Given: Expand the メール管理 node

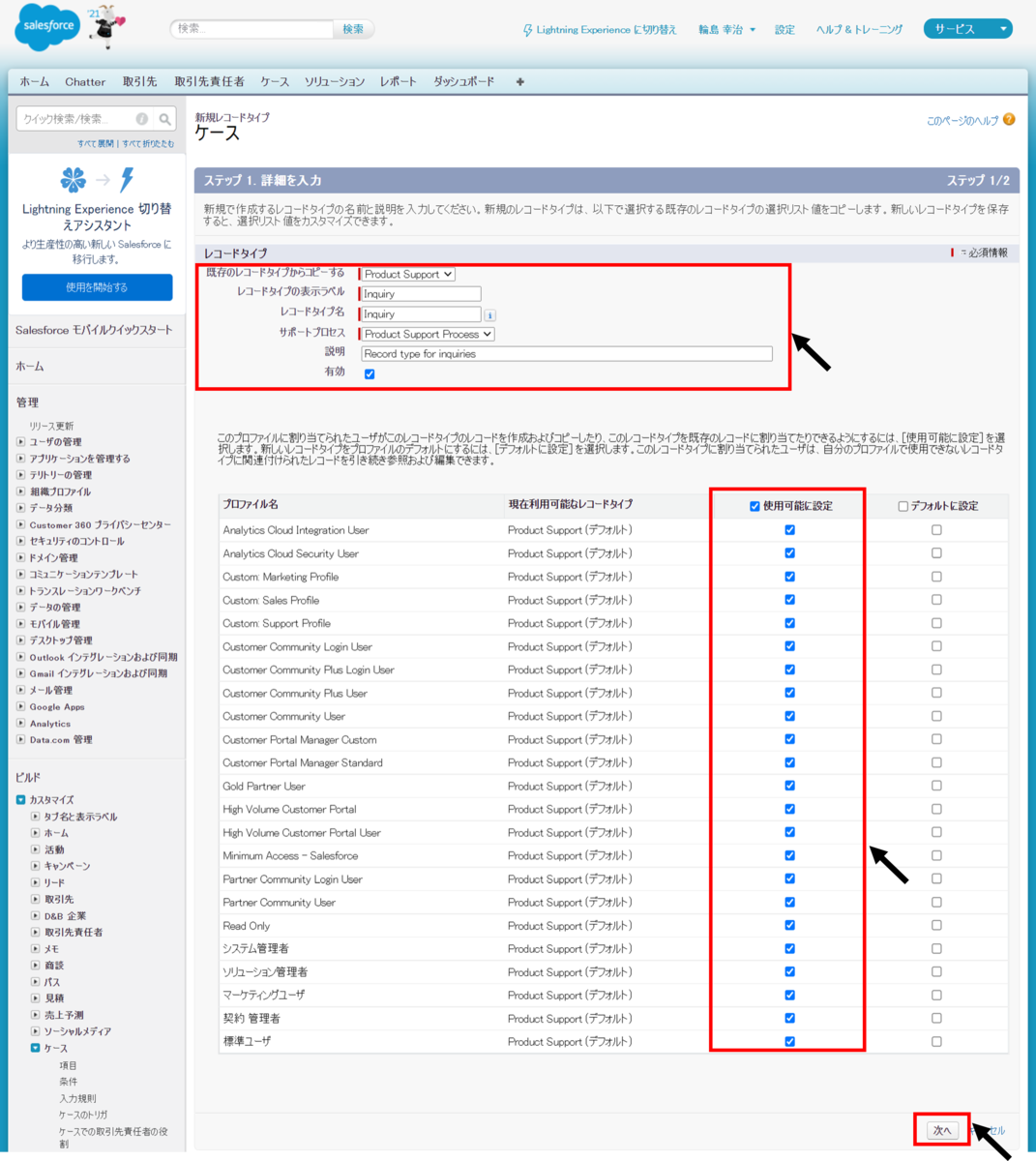Looking at the screenshot, I should [x=21, y=690].
